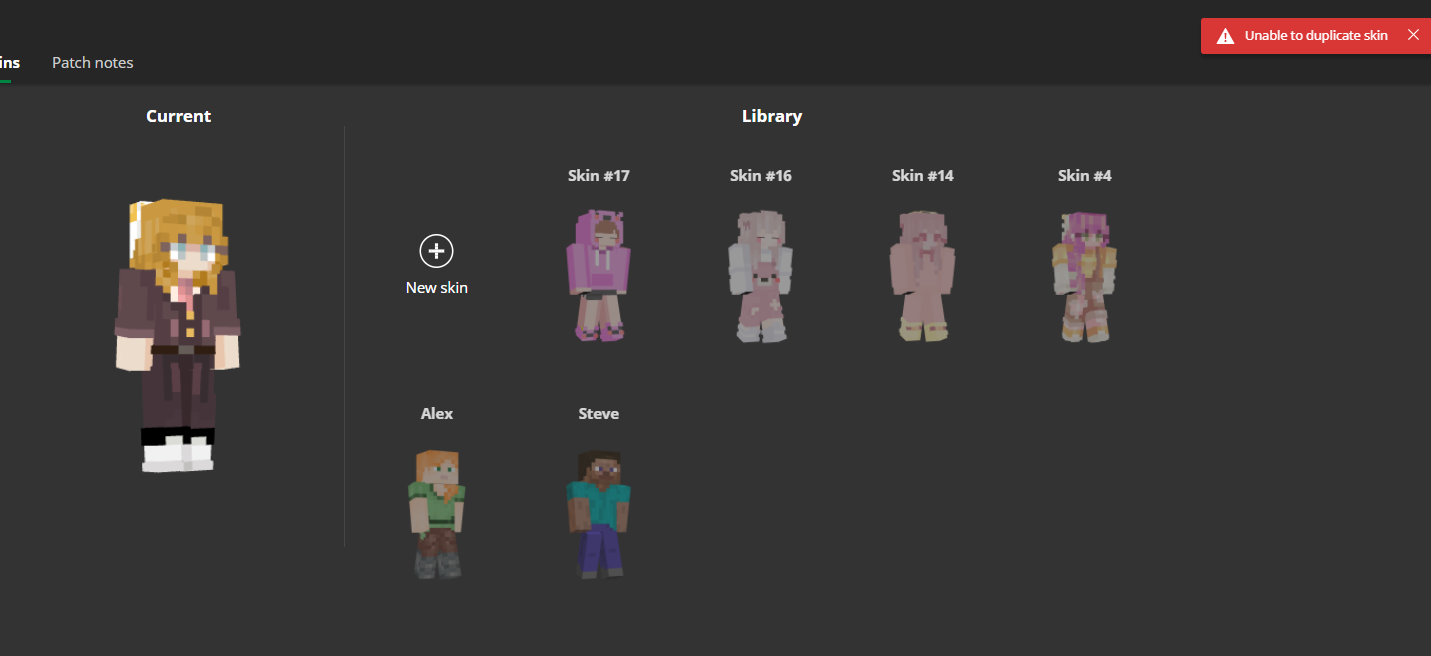Click the warning triangle icon in the error toast
This screenshot has height=656, width=1431.
(1225, 36)
